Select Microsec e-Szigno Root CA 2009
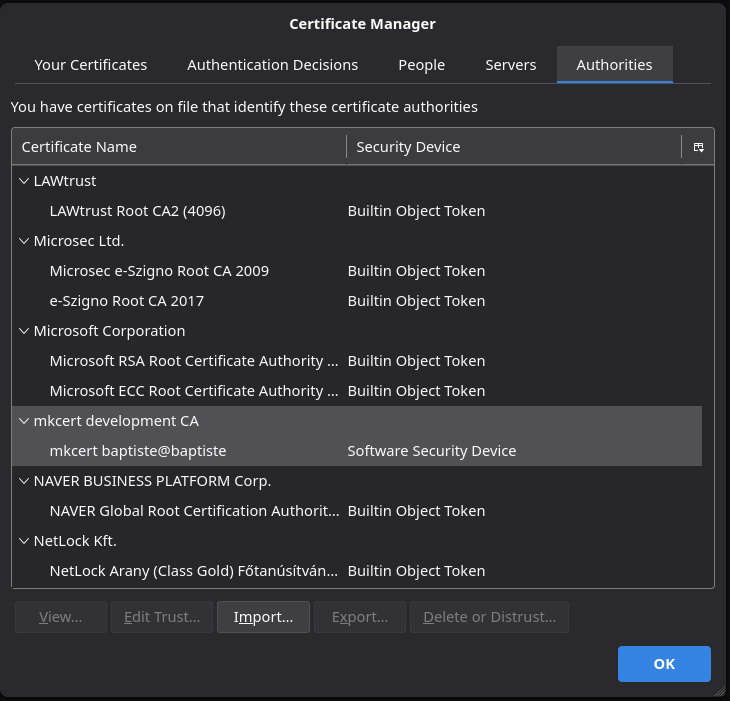Image resolution: width=730 pixels, height=701 pixels. 357,271
